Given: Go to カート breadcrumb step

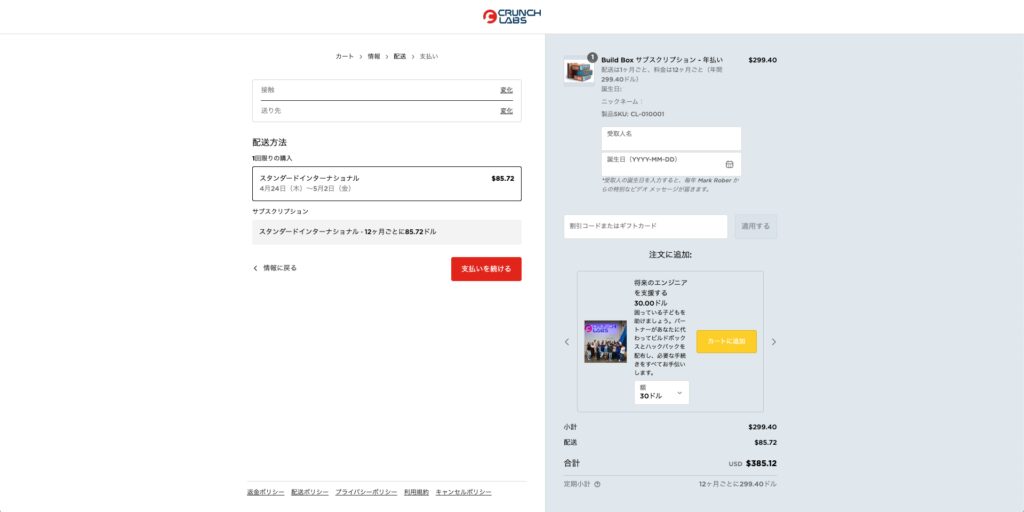Looking at the screenshot, I should coord(345,57).
